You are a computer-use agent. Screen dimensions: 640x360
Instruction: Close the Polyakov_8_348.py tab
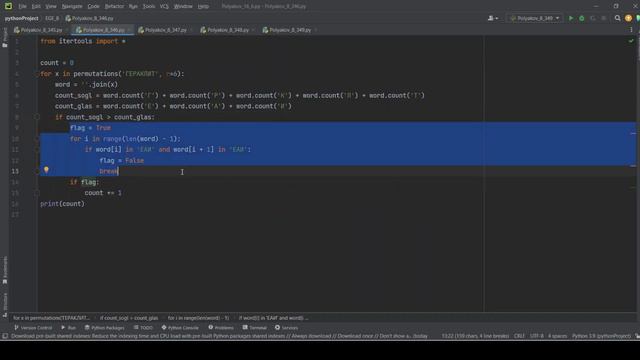[x=253, y=30]
